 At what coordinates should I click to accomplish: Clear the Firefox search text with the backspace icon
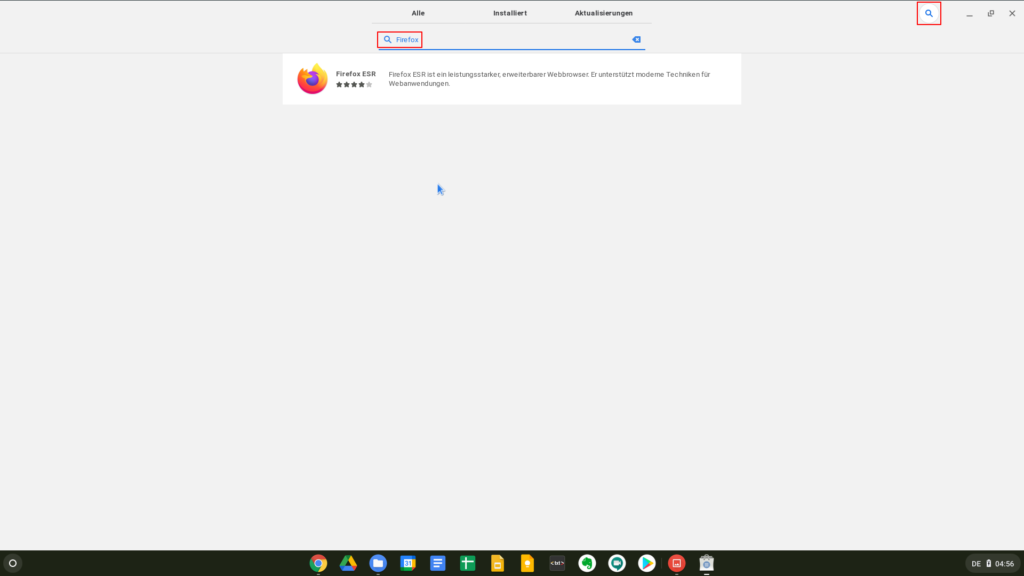[636, 39]
